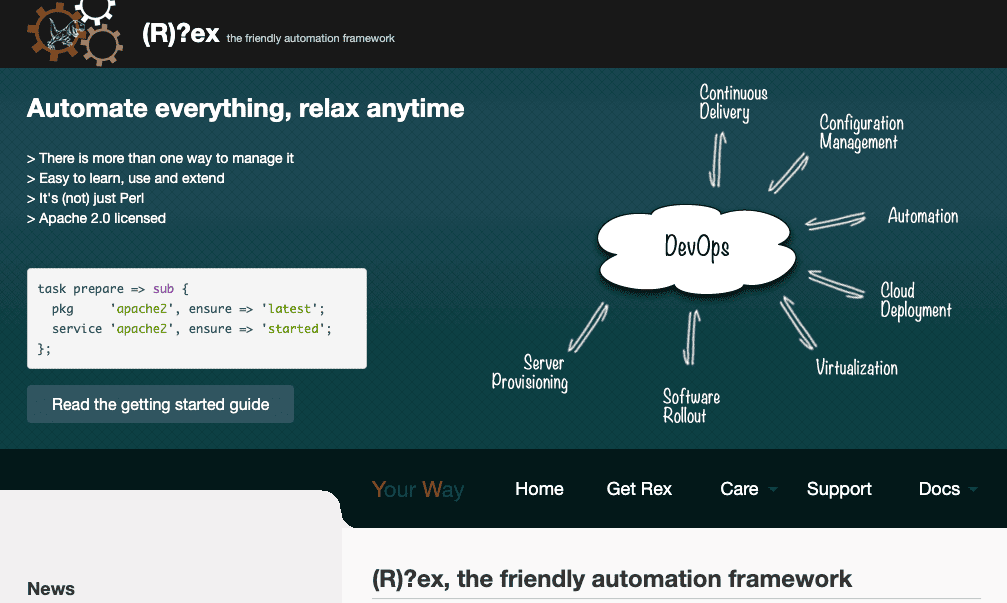The image size is (1007, 603).
Task: Click the Configuration Management diagram label
Action: click(x=861, y=132)
